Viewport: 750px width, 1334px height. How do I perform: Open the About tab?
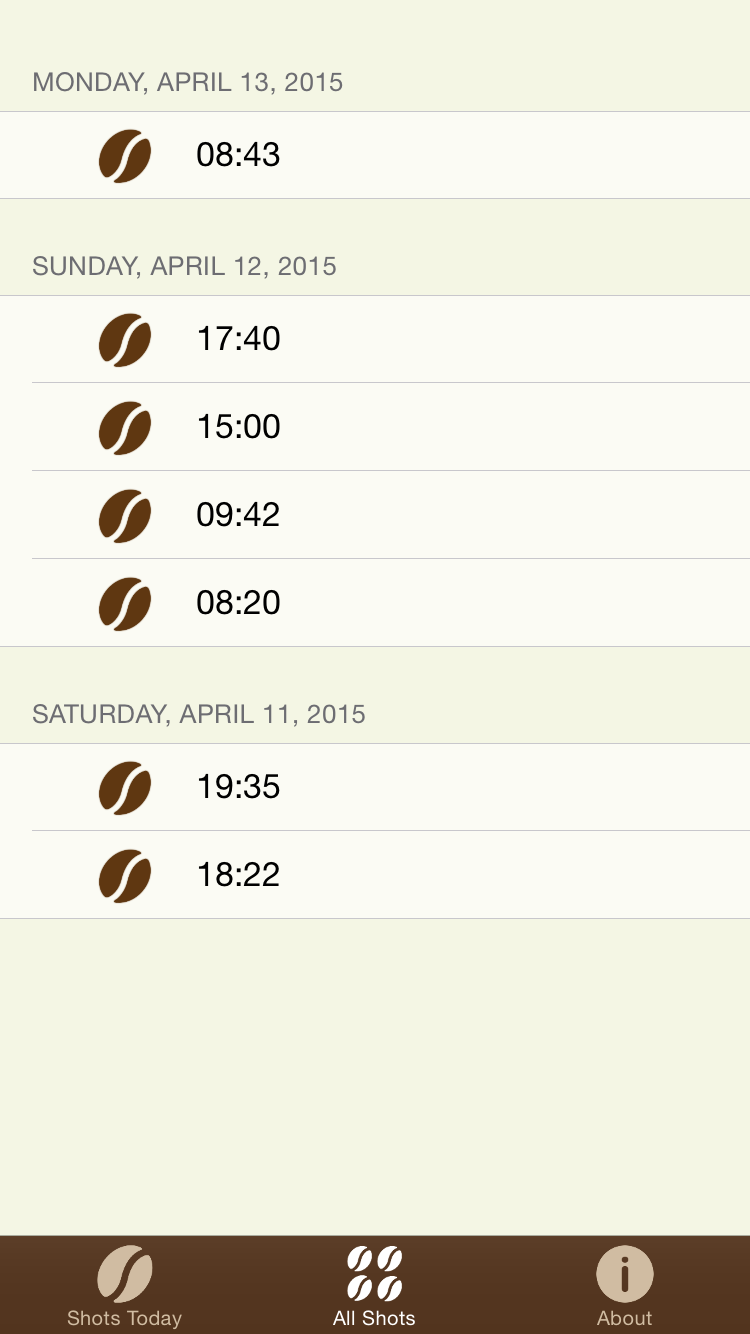[x=625, y=1286]
